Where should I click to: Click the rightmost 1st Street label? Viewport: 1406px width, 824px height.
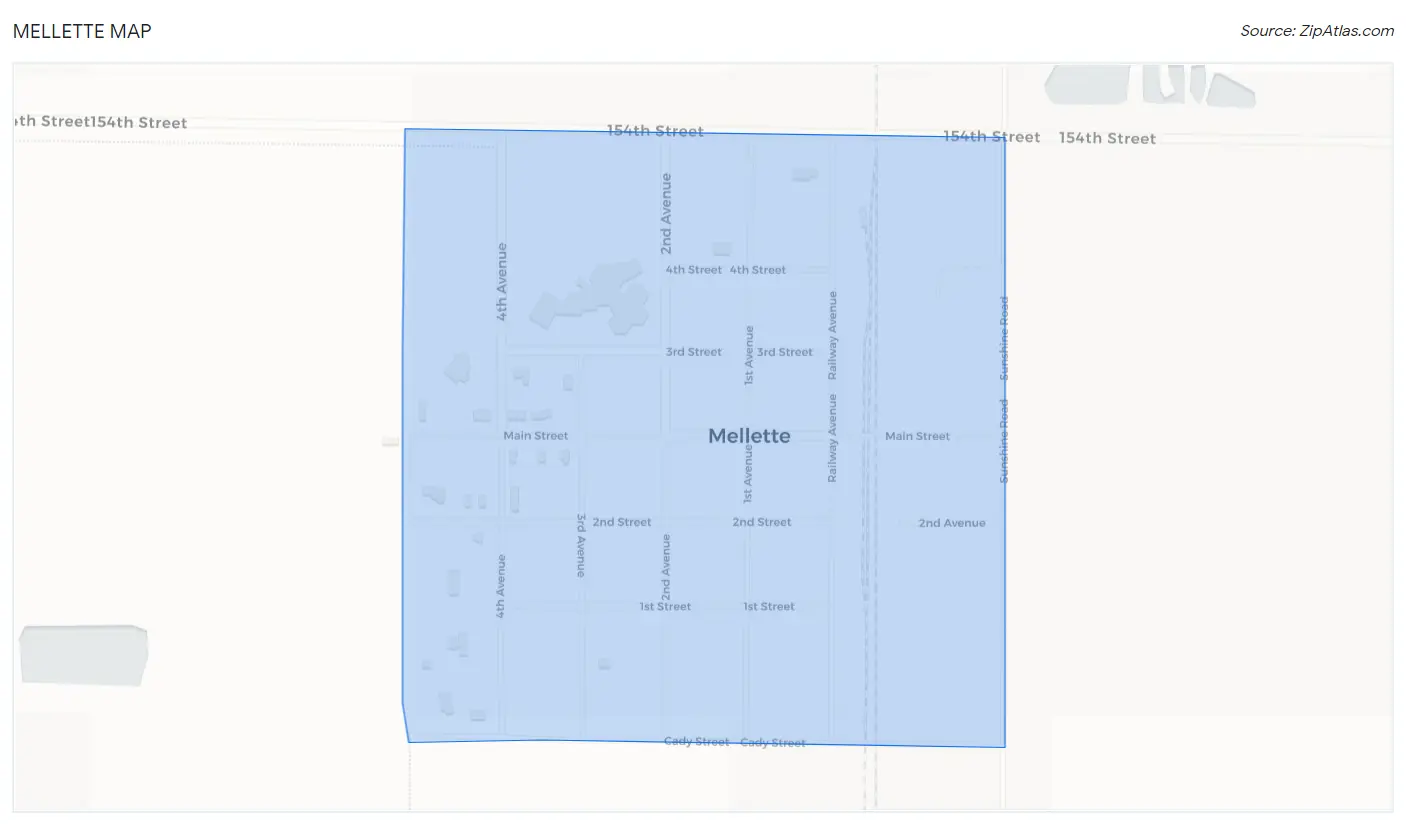point(769,607)
